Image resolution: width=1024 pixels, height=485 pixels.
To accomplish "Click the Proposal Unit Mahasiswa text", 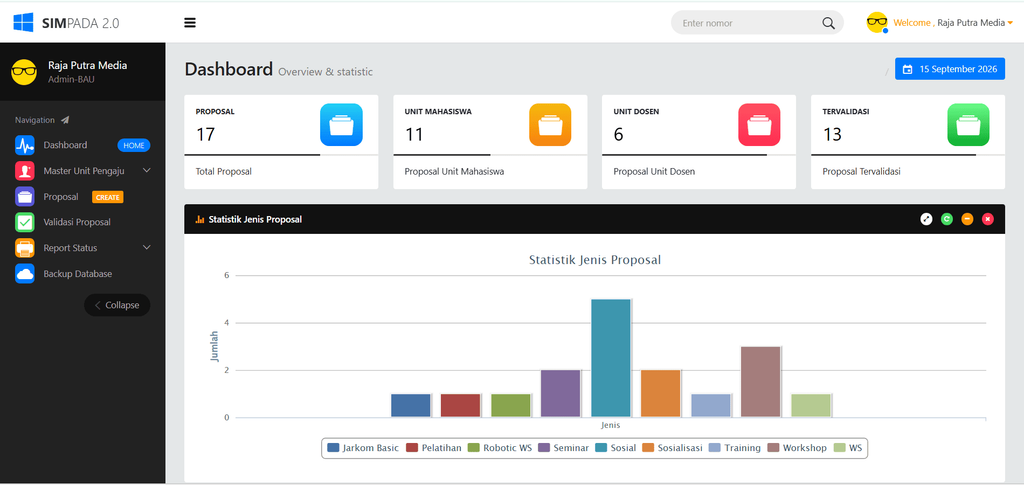I will pos(455,172).
